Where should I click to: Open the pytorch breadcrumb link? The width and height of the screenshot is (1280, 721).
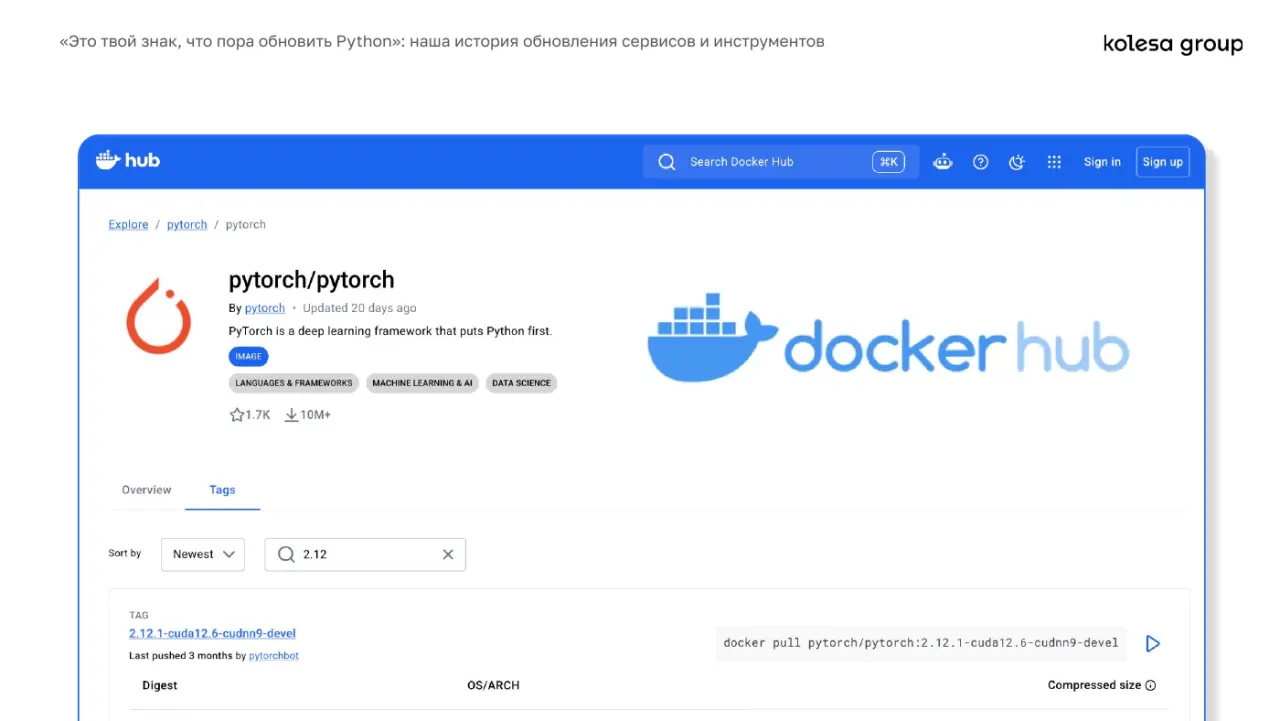click(187, 225)
